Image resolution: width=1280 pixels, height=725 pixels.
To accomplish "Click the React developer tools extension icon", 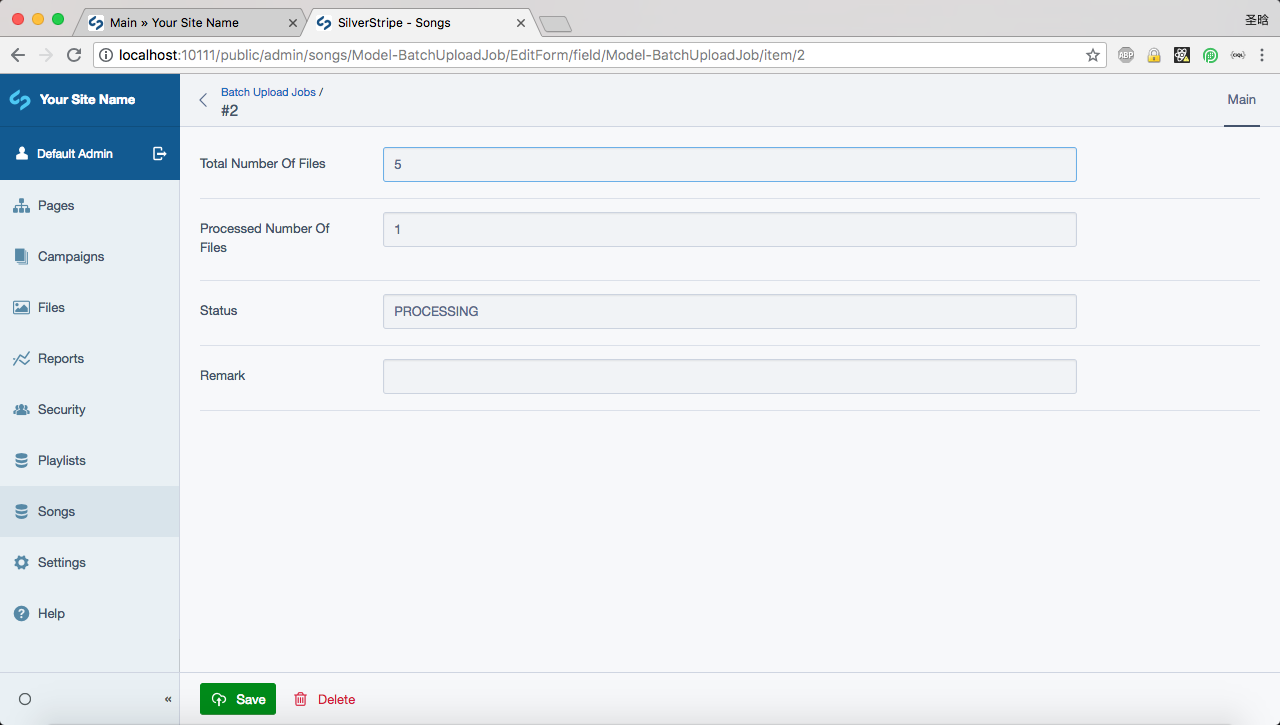I will pyautogui.click(x=1182, y=55).
